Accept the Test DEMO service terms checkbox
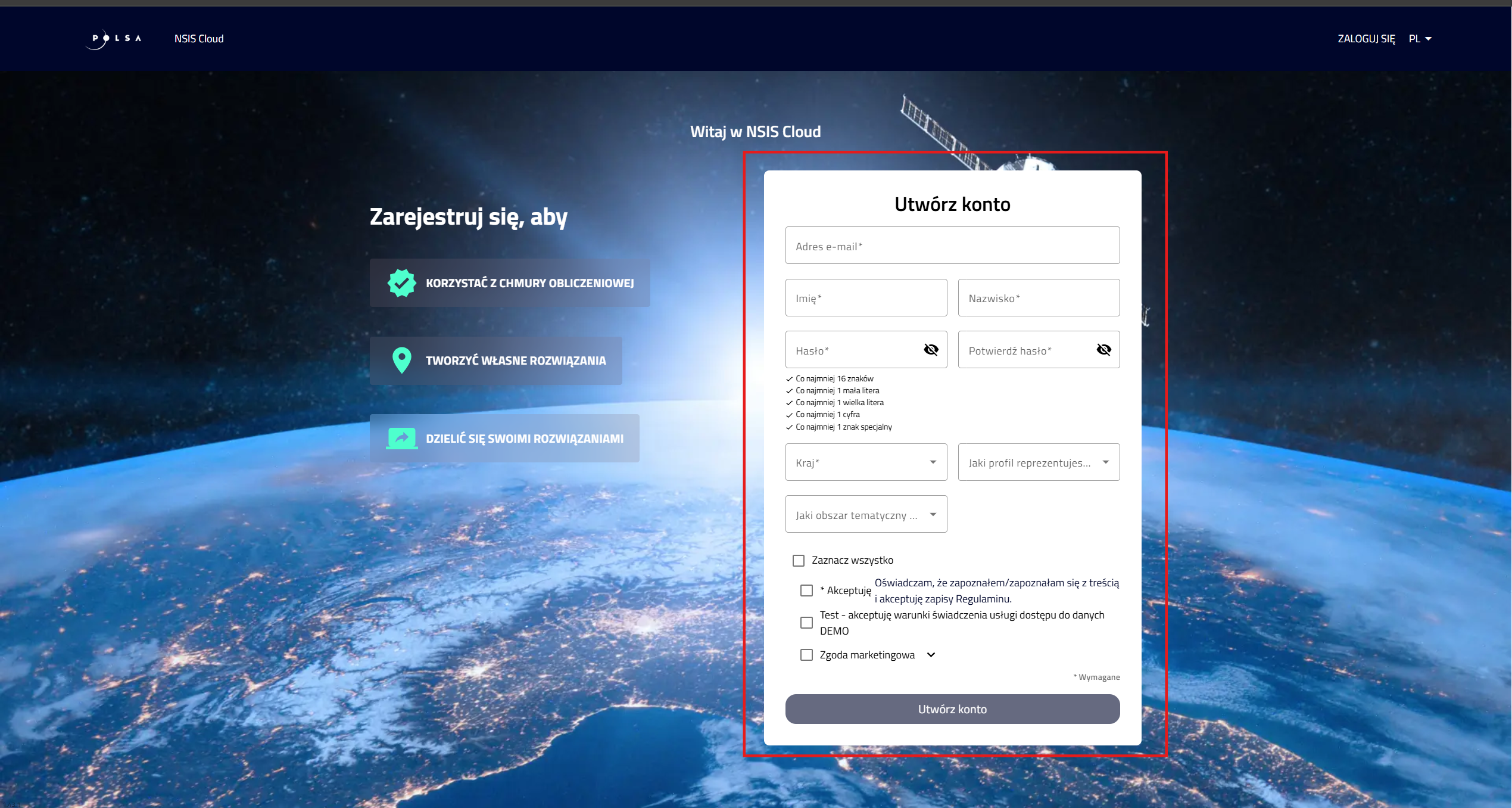 coord(807,622)
